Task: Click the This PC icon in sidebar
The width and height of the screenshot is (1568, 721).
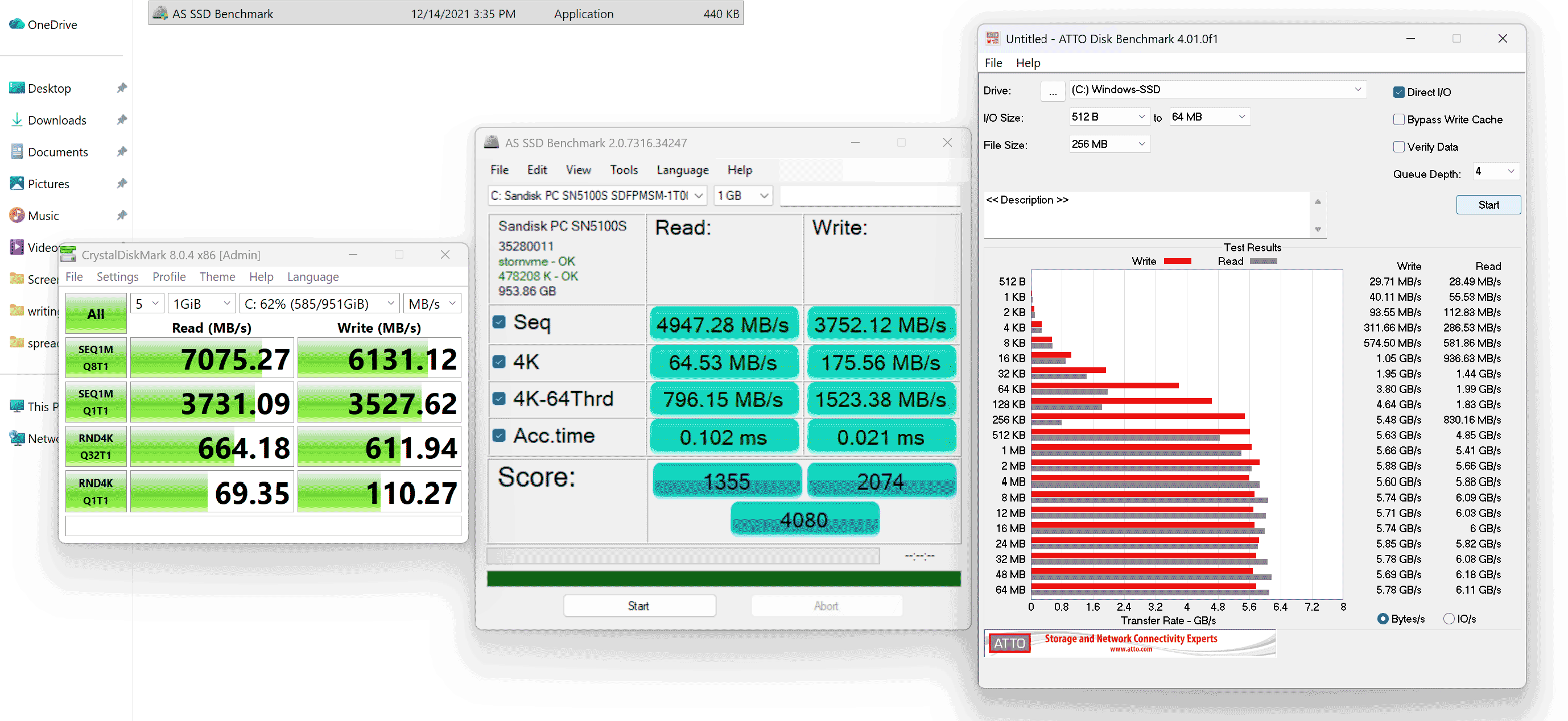Action: (17, 406)
